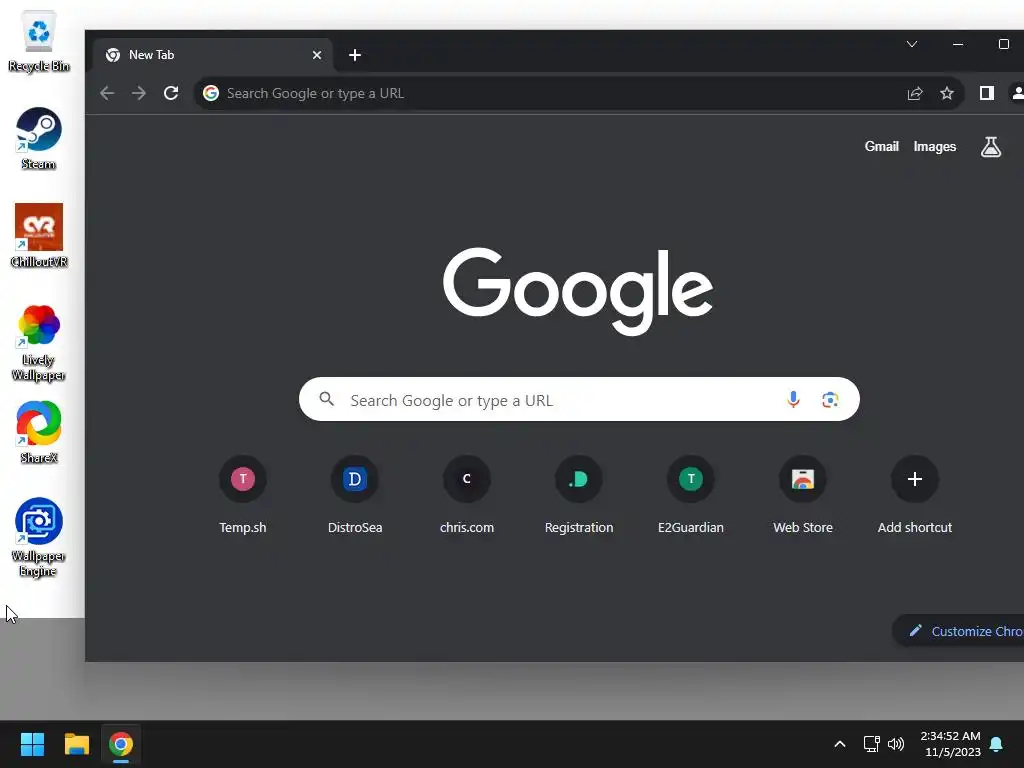1024x768 pixels.
Task: Reload the current page
Action: click(171, 93)
